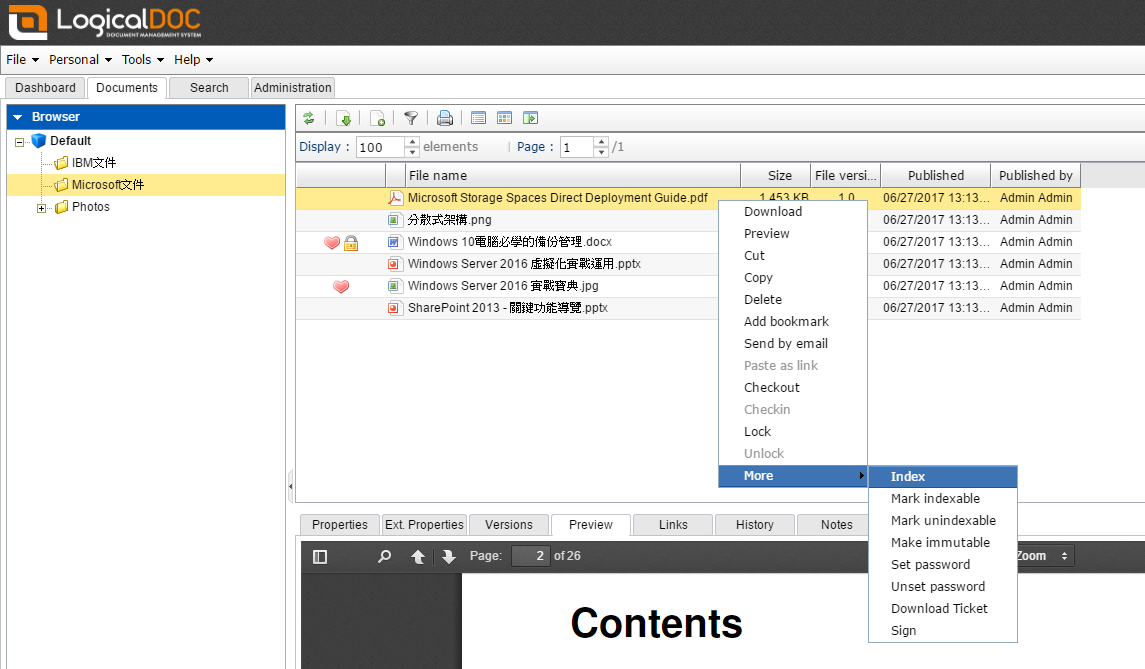Click the list Page number input field

(577, 147)
